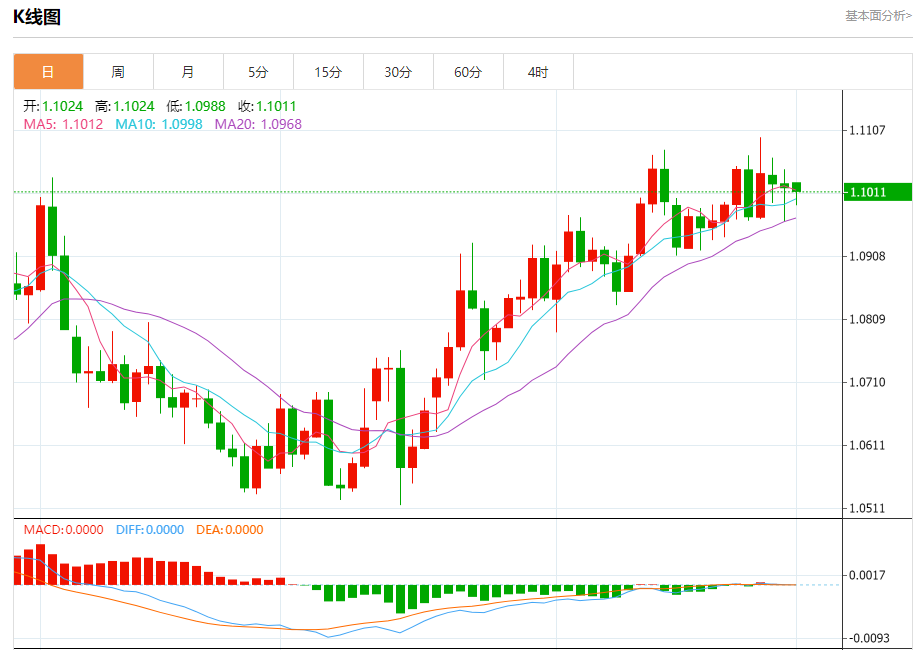Open the 30分 interval tab
Viewport: 919px width, 650px height.
pos(399,72)
